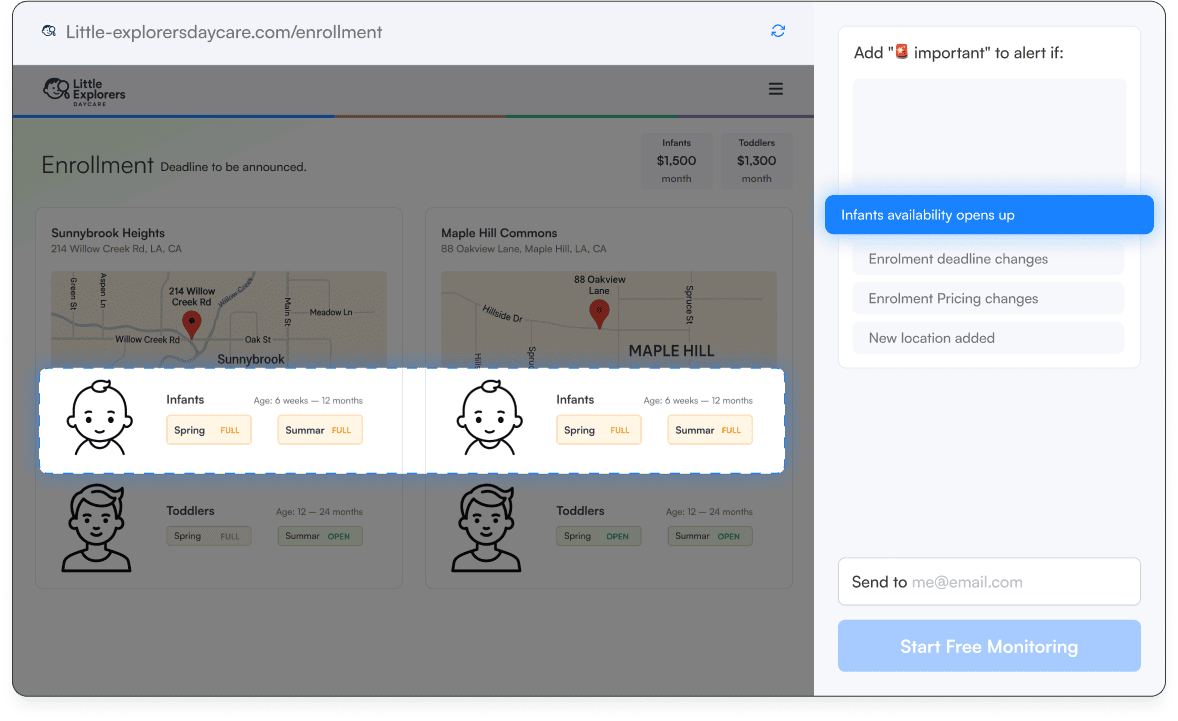
Task: Click the browser refresh icon
Action: pos(778,31)
